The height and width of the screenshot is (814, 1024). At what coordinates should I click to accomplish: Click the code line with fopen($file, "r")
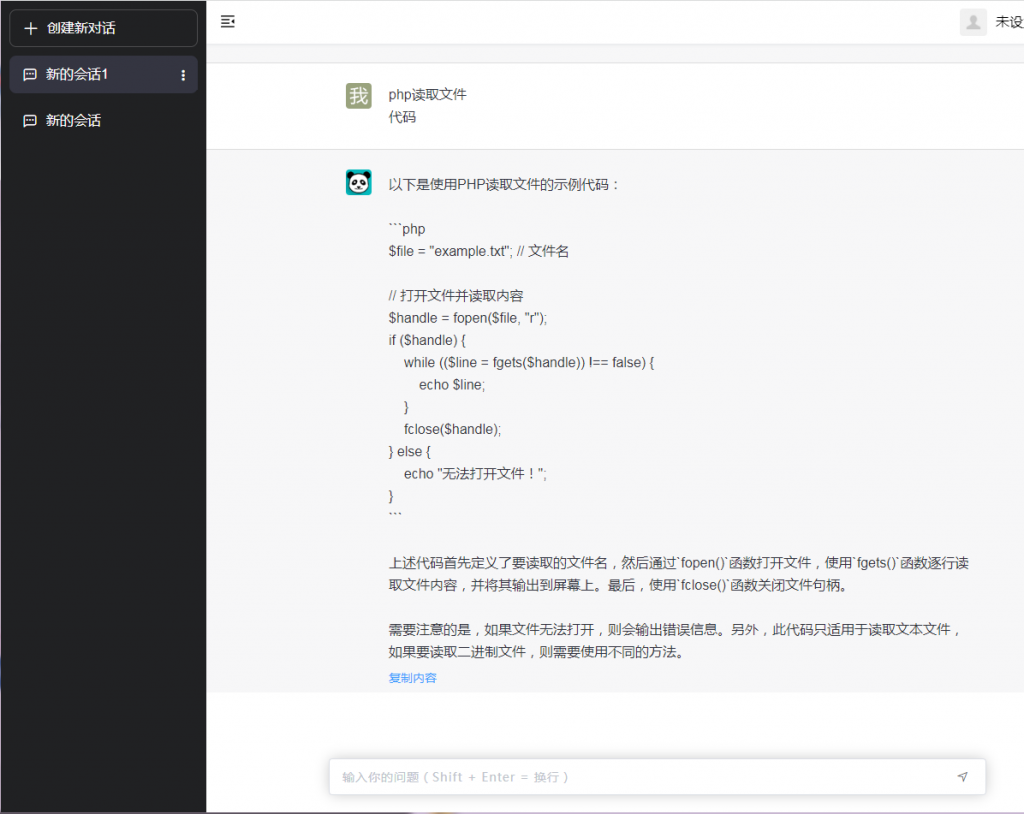[x=468, y=318]
